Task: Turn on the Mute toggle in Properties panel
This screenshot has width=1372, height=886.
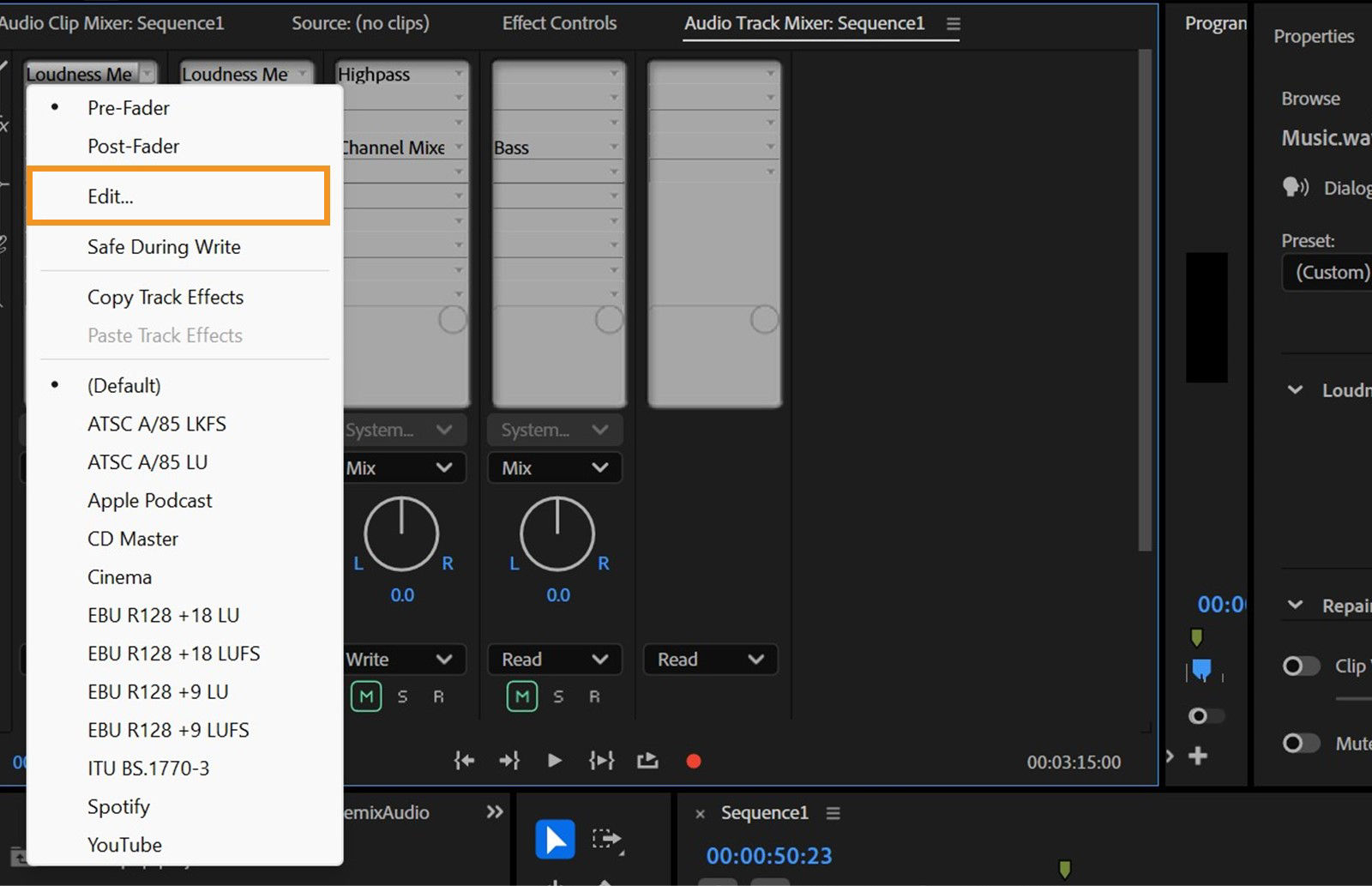Action: (x=1300, y=743)
